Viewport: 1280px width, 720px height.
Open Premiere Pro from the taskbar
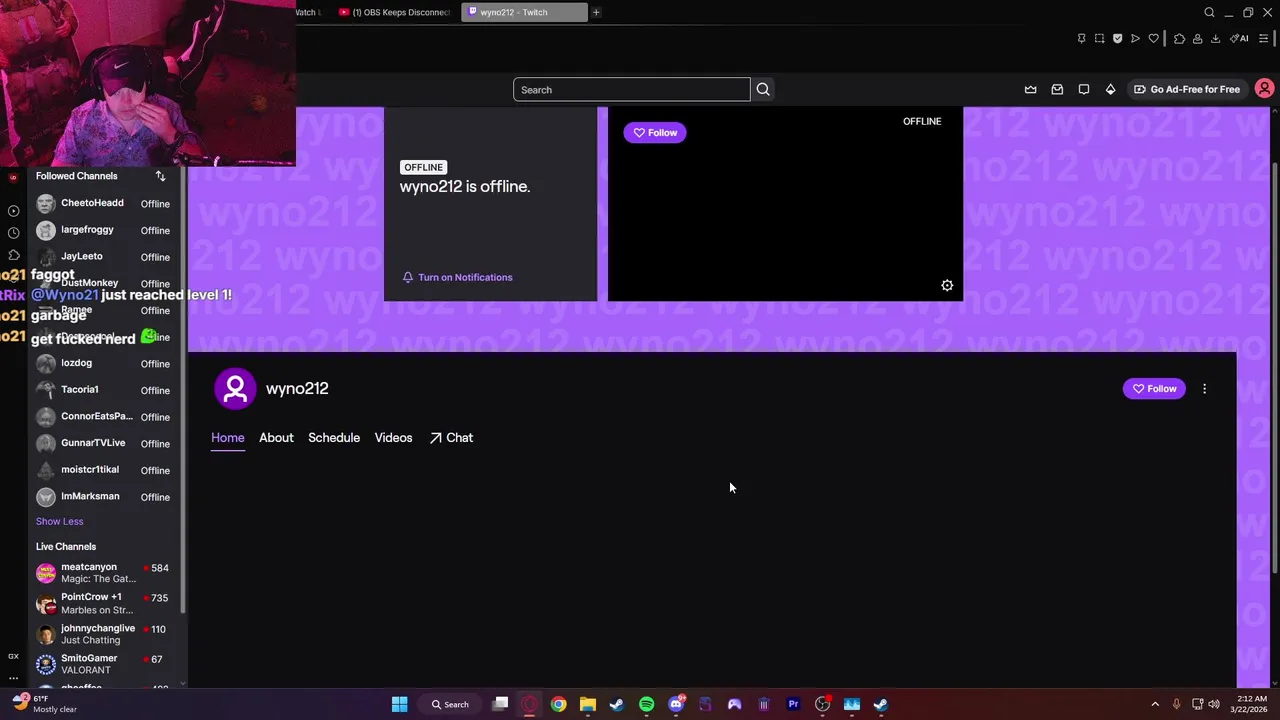(793, 704)
